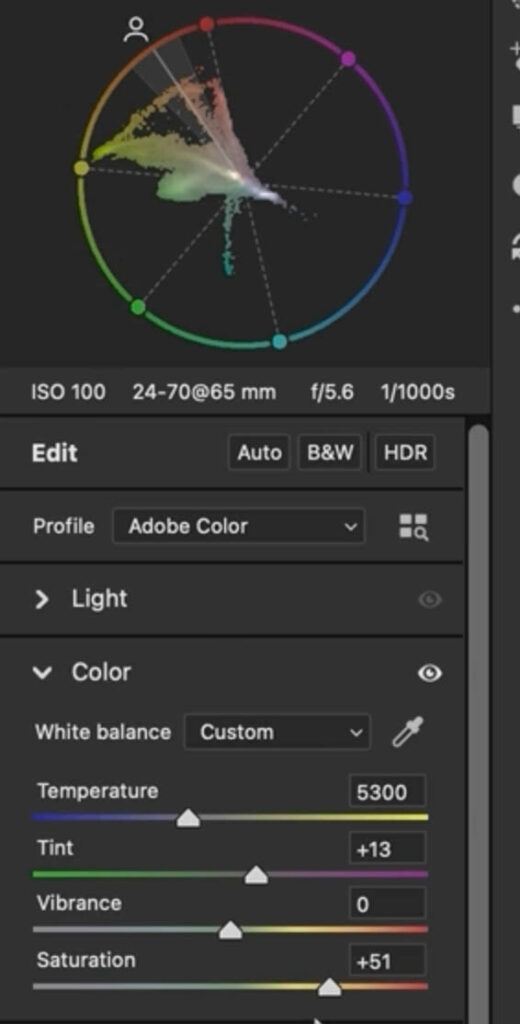Click the Temperature value field

pos(387,792)
